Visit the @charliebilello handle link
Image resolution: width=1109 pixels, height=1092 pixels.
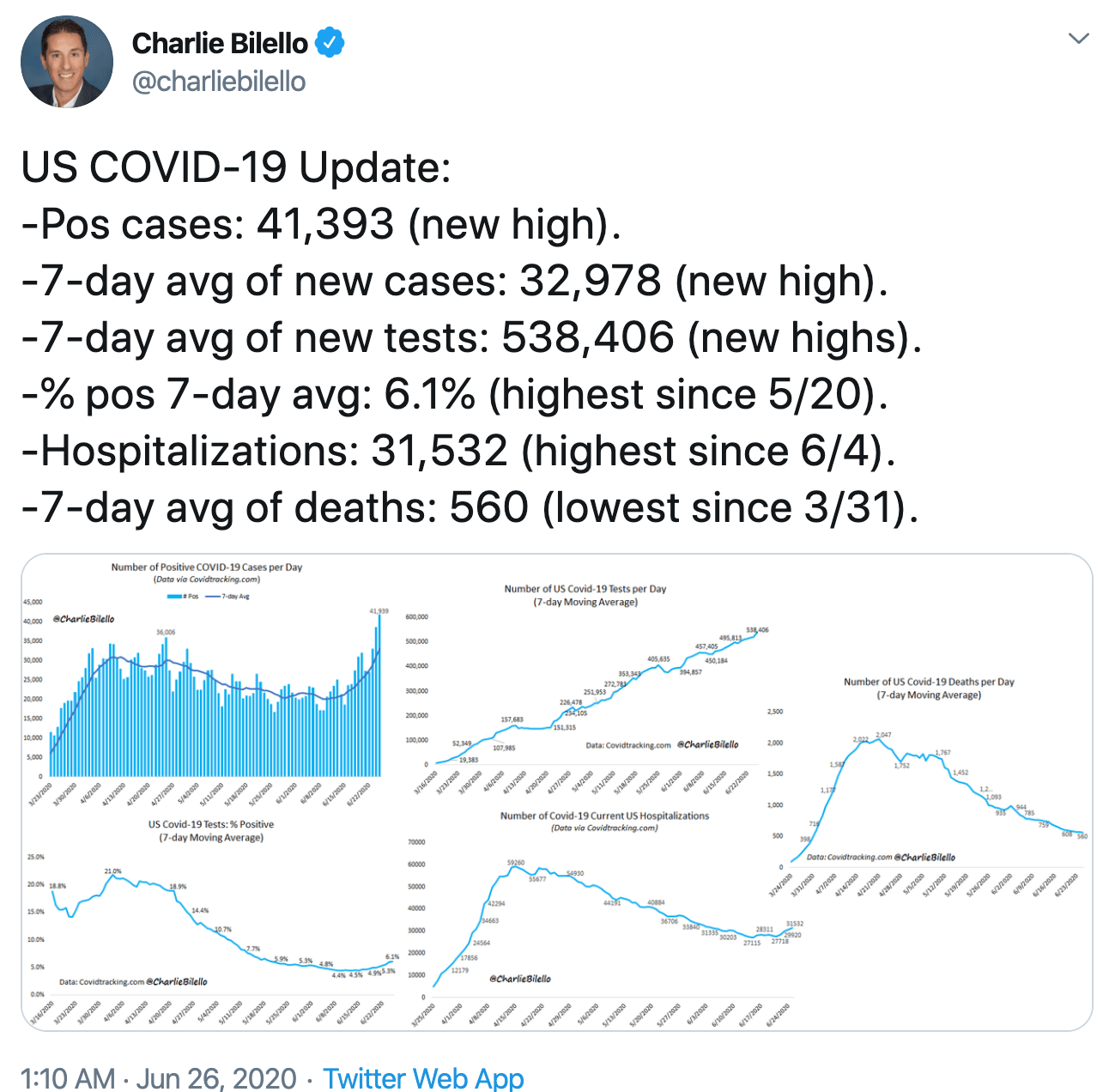[218, 82]
